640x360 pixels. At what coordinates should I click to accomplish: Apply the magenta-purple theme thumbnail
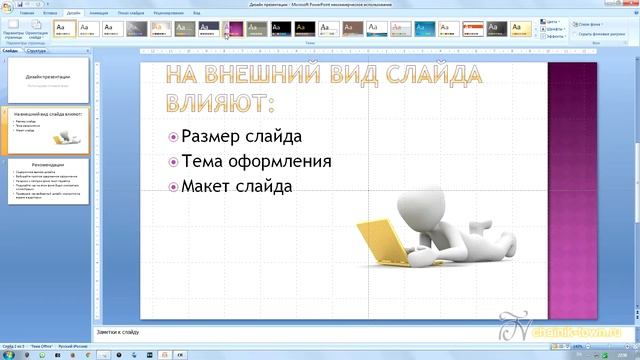[x=233, y=29]
